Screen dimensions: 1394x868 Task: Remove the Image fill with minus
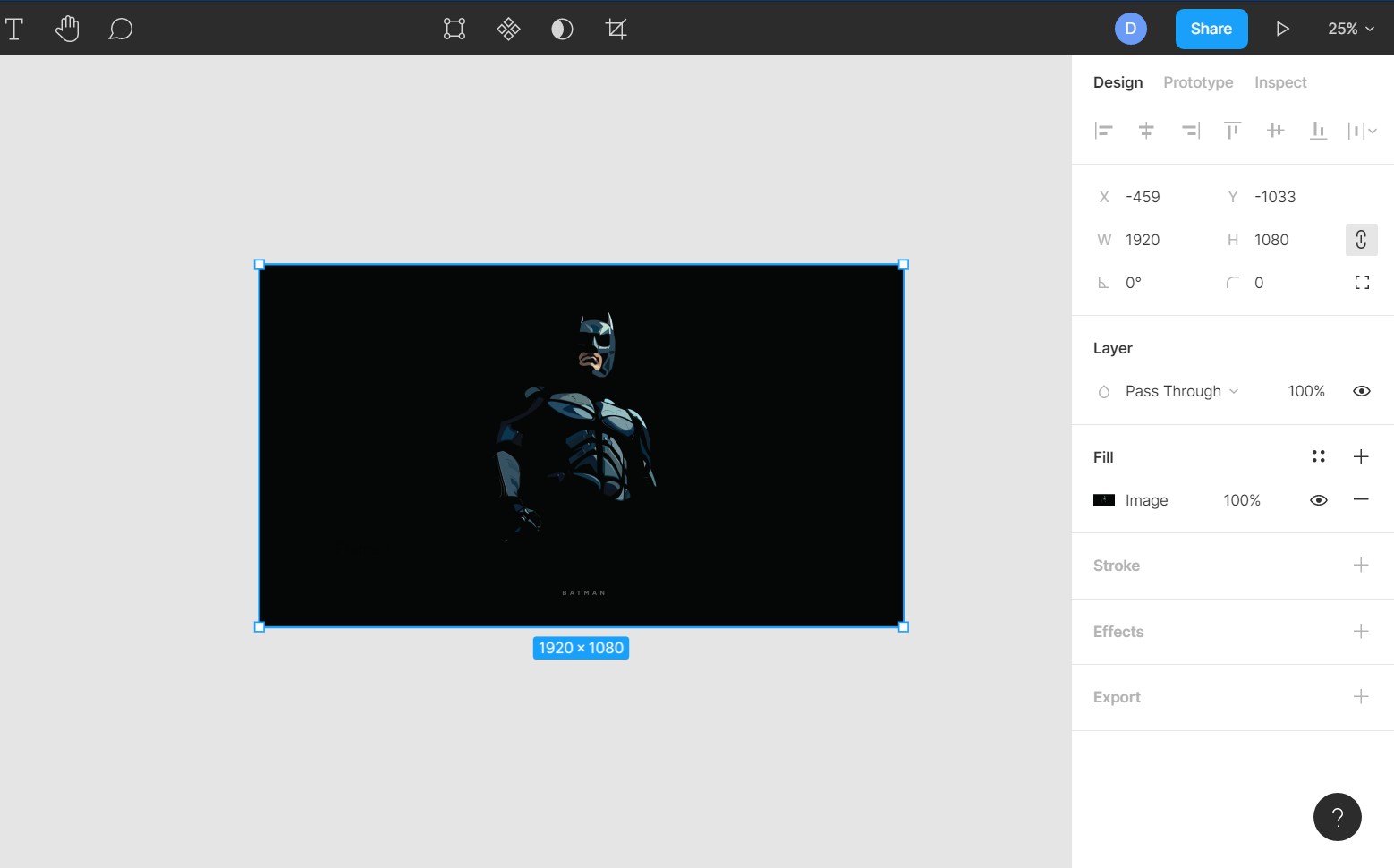(x=1361, y=499)
